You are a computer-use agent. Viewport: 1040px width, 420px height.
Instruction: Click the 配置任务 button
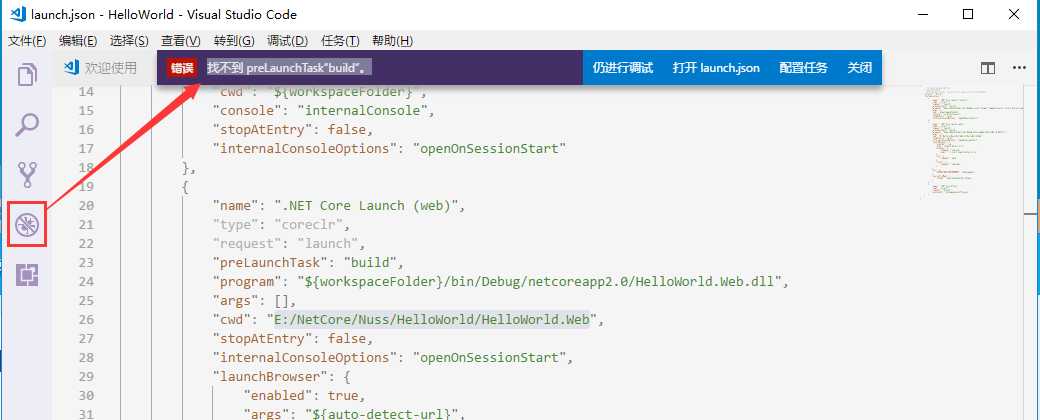[804, 68]
